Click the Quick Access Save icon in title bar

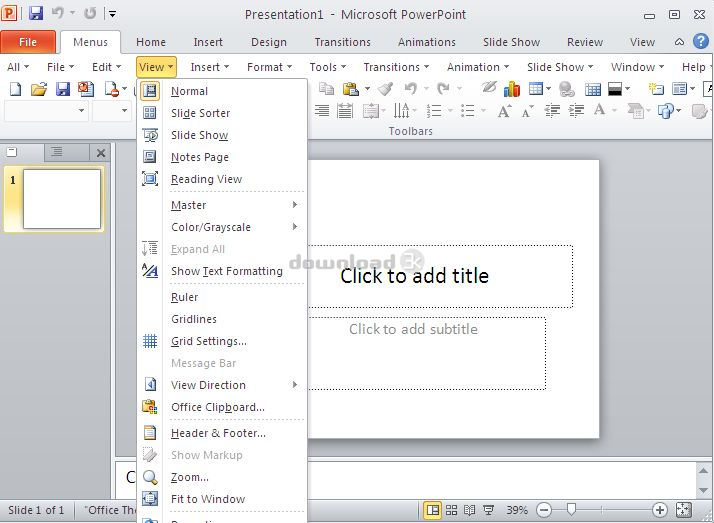pyautogui.click(x=36, y=13)
